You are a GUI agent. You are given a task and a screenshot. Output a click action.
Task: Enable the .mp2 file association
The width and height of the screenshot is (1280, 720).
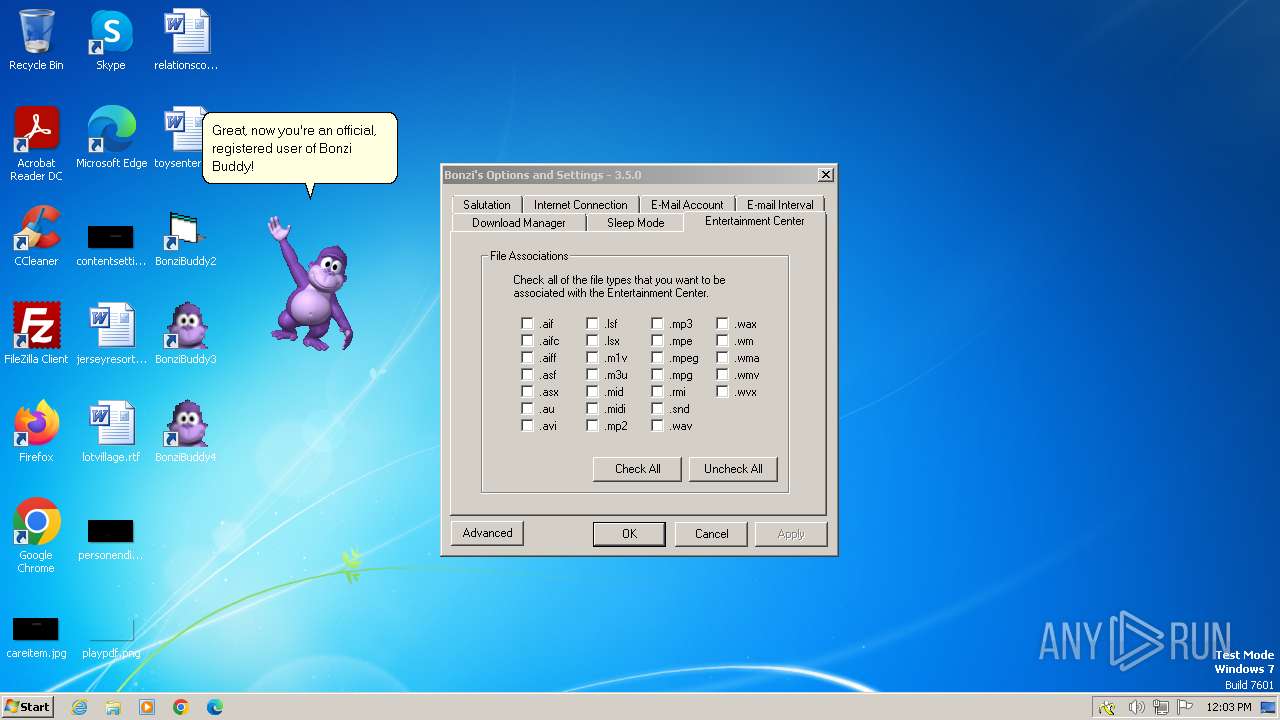pos(592,426)
